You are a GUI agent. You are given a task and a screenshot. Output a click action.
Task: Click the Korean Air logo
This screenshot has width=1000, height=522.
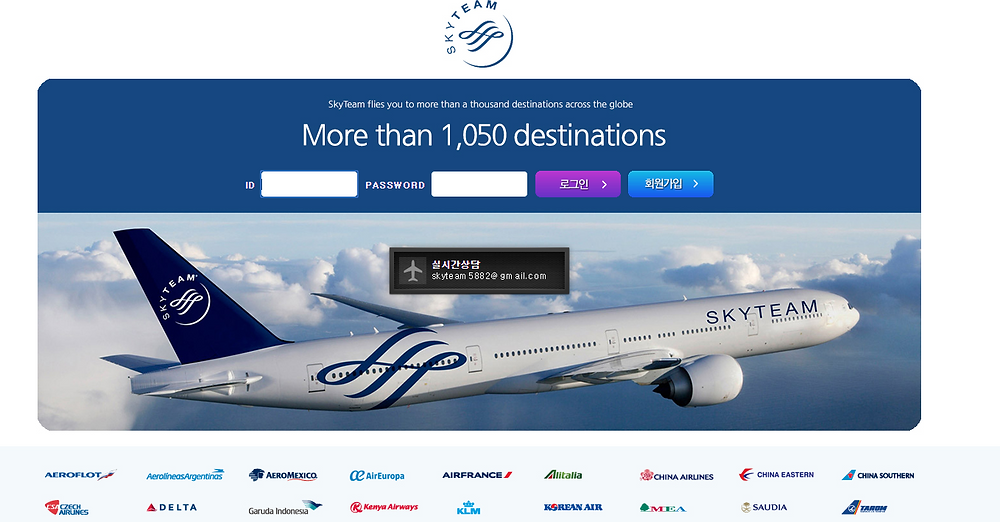click(573, 507)
